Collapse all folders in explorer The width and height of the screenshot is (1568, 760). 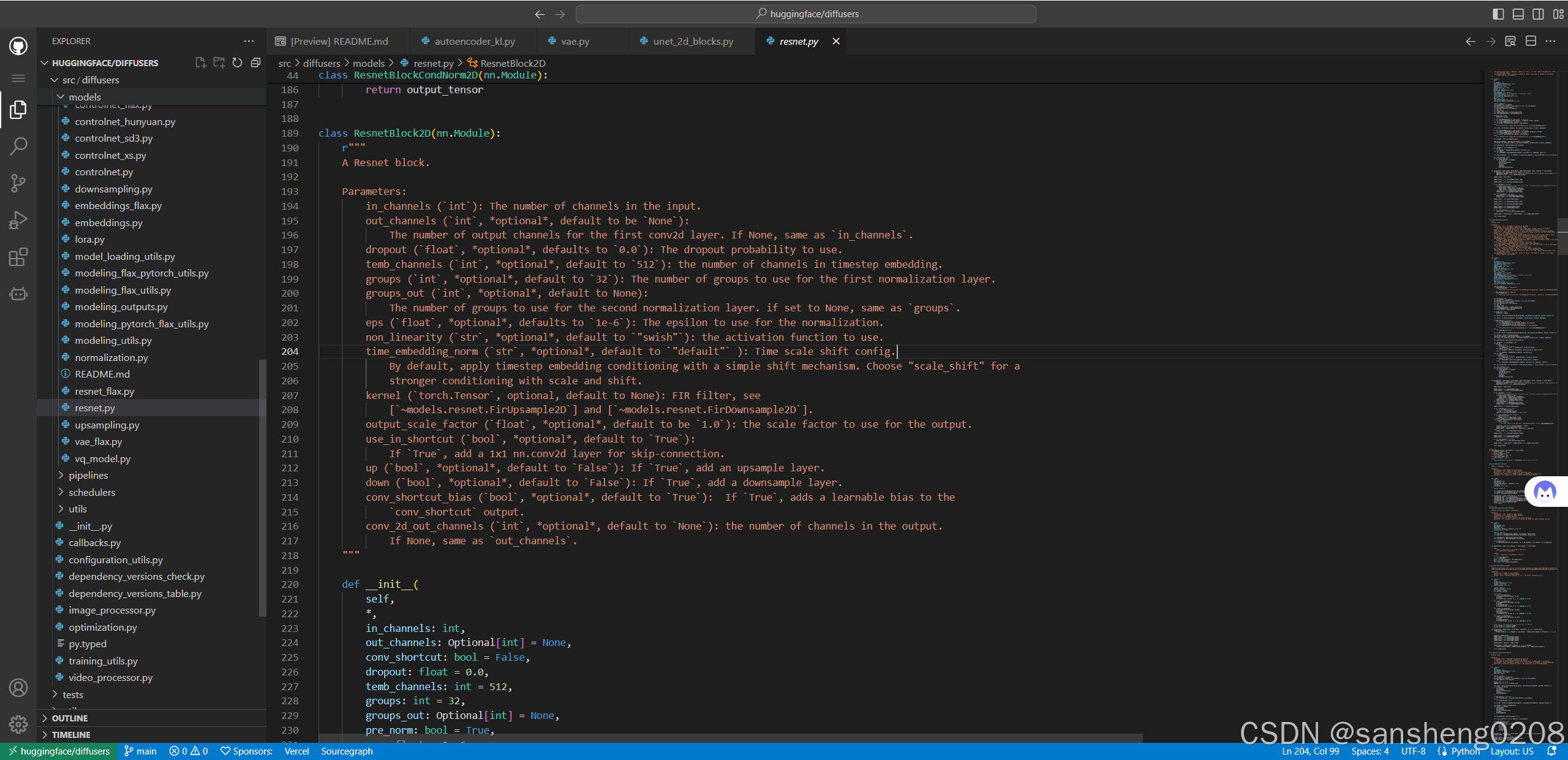click(x=256, y=63)
